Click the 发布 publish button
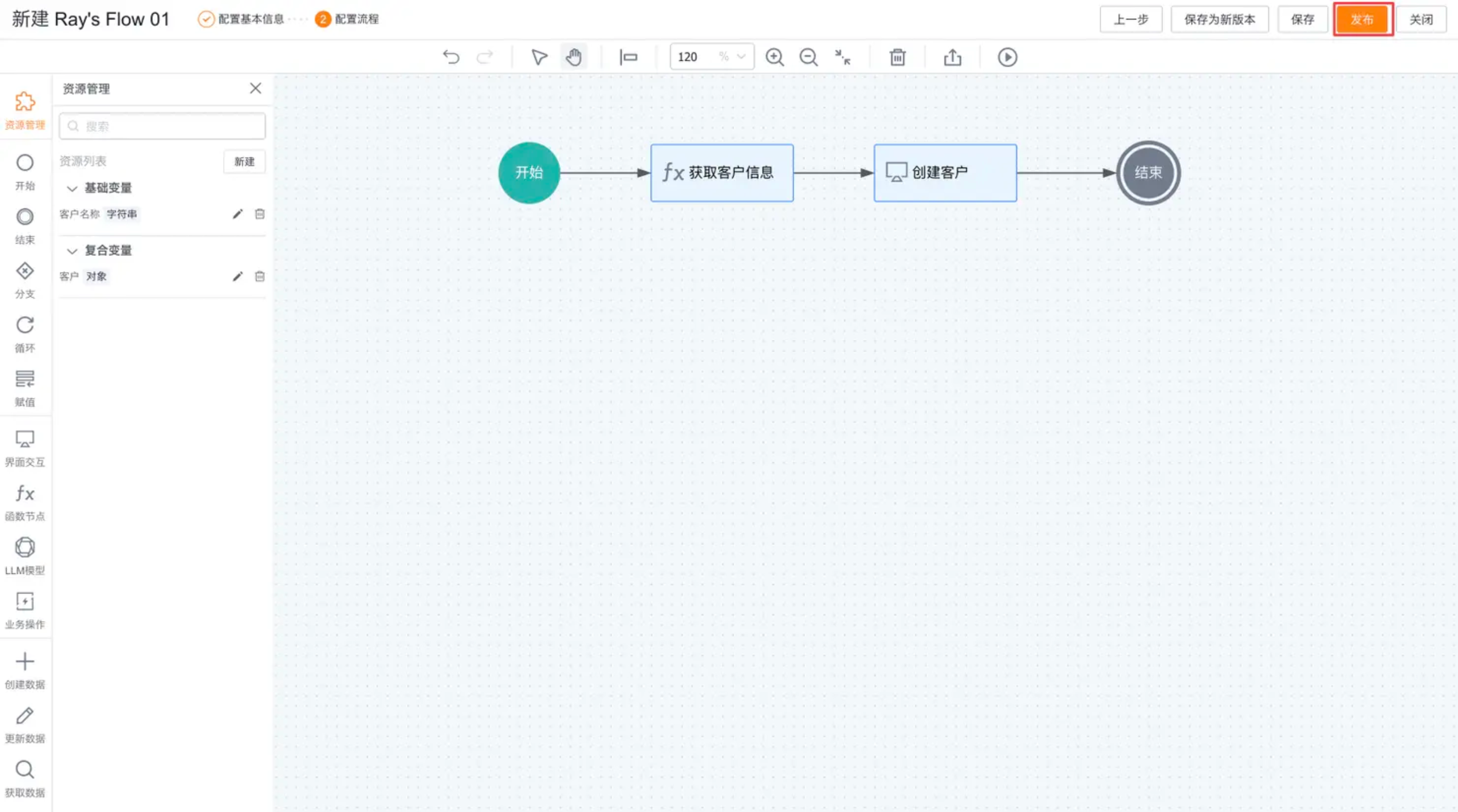The width and height of the screenshot is (1458, 812). coord(1362,19)
